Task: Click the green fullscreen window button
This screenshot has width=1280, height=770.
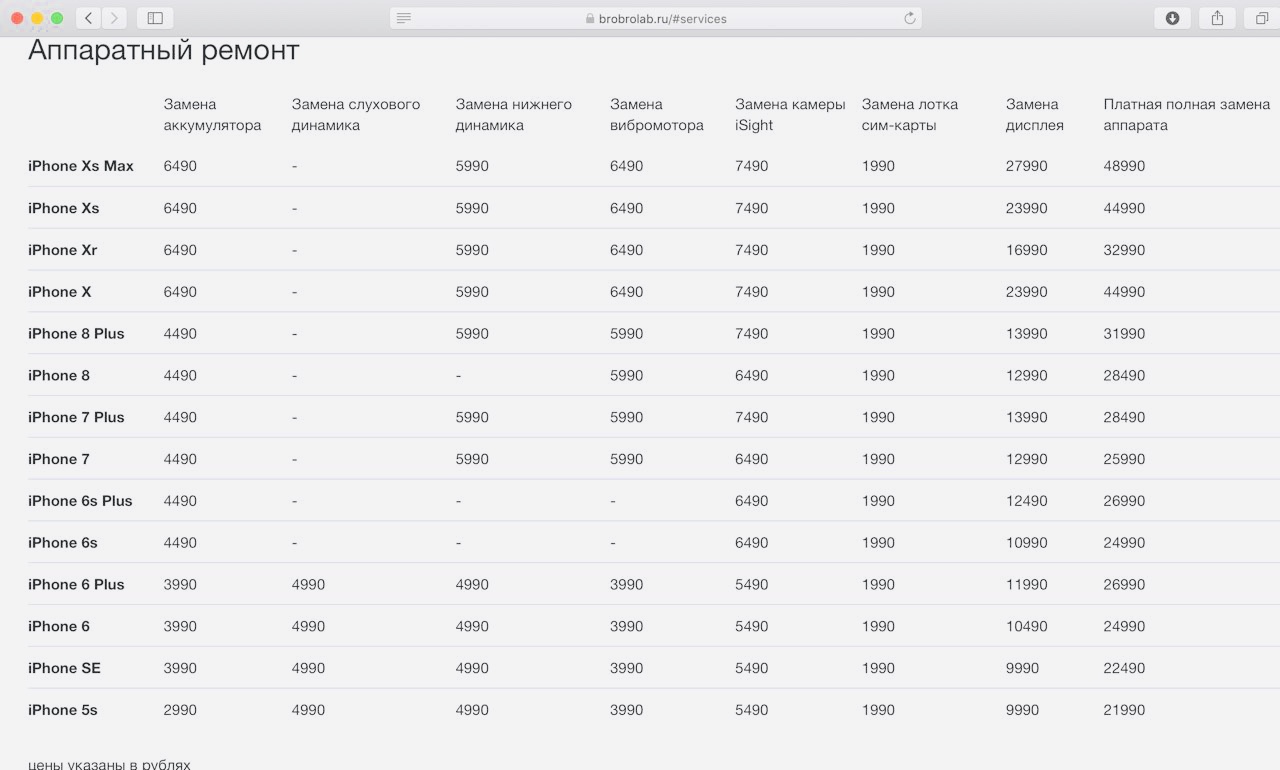Action: (57, 18)
